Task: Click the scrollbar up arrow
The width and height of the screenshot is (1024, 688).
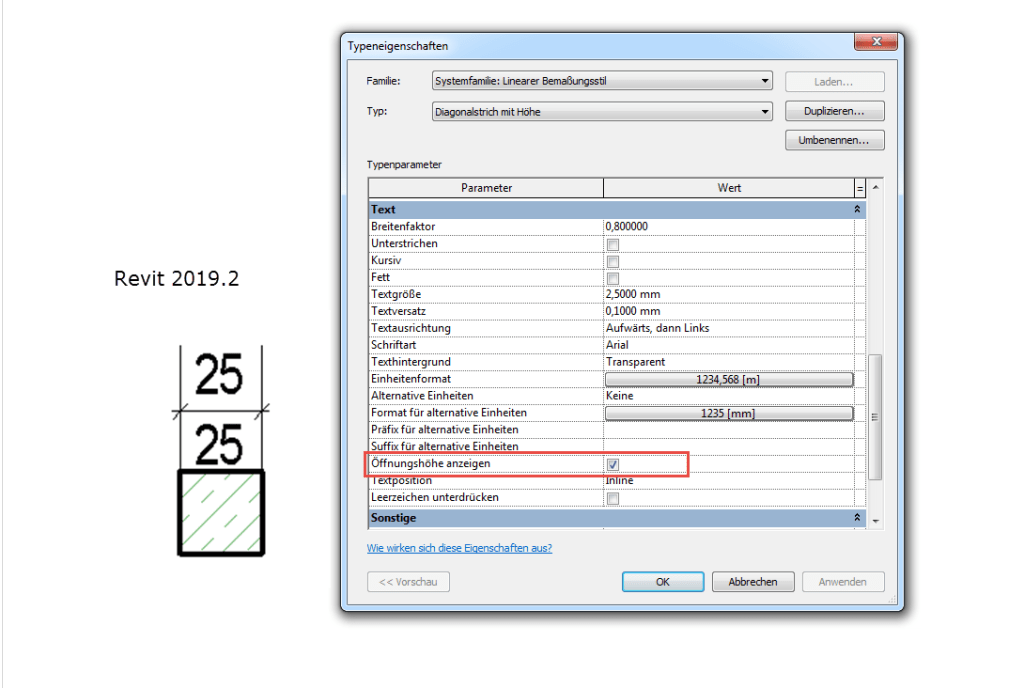Action: point(877,188)
